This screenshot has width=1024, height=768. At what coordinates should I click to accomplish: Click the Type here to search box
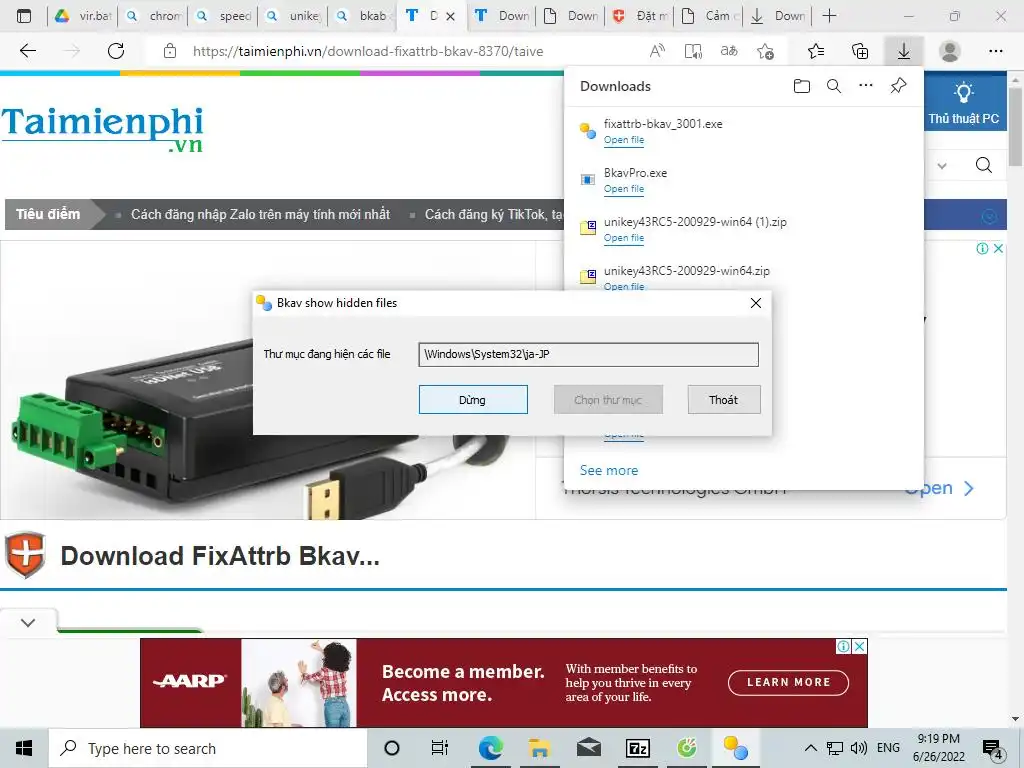(x=208, y=748)
